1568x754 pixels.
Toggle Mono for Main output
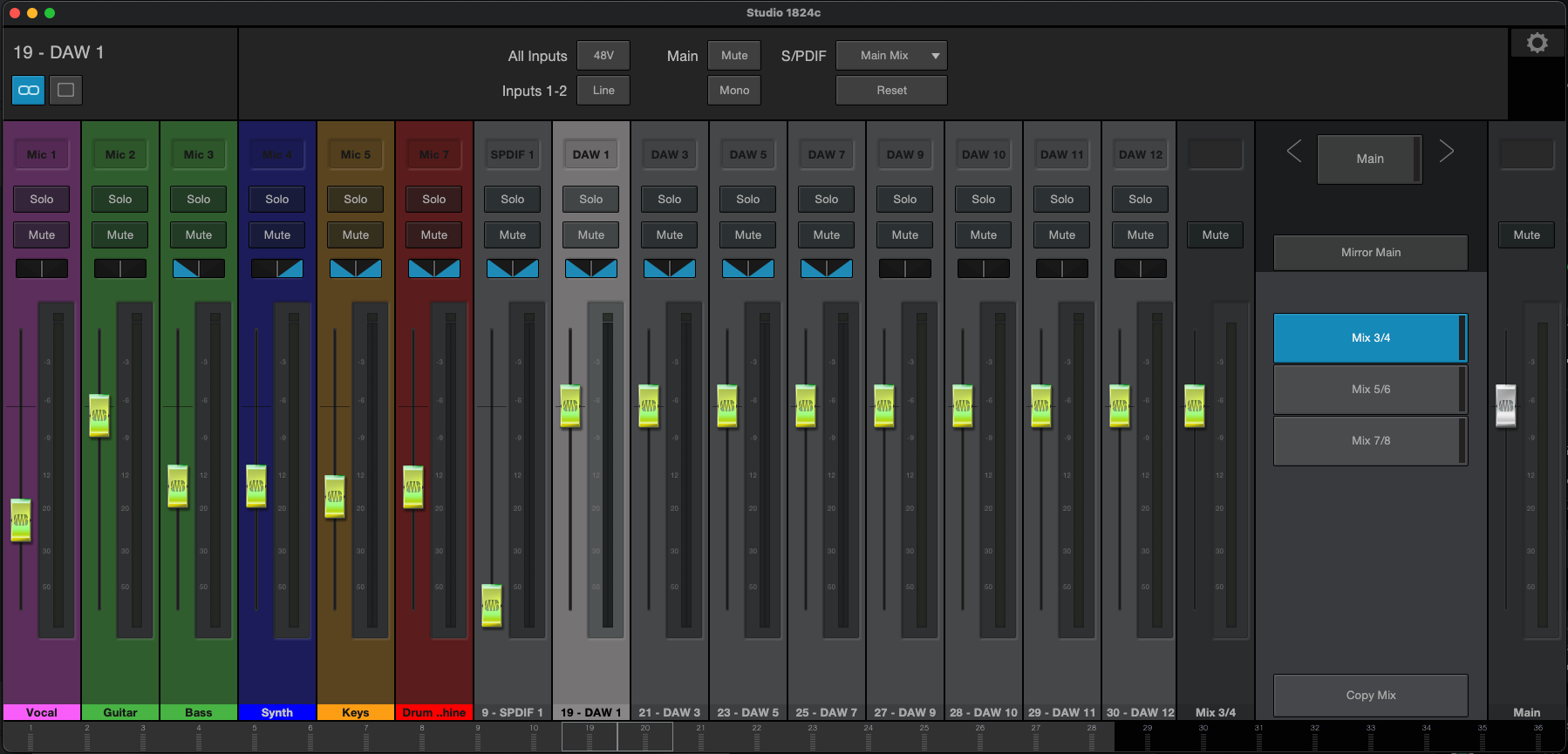(734, 90)
